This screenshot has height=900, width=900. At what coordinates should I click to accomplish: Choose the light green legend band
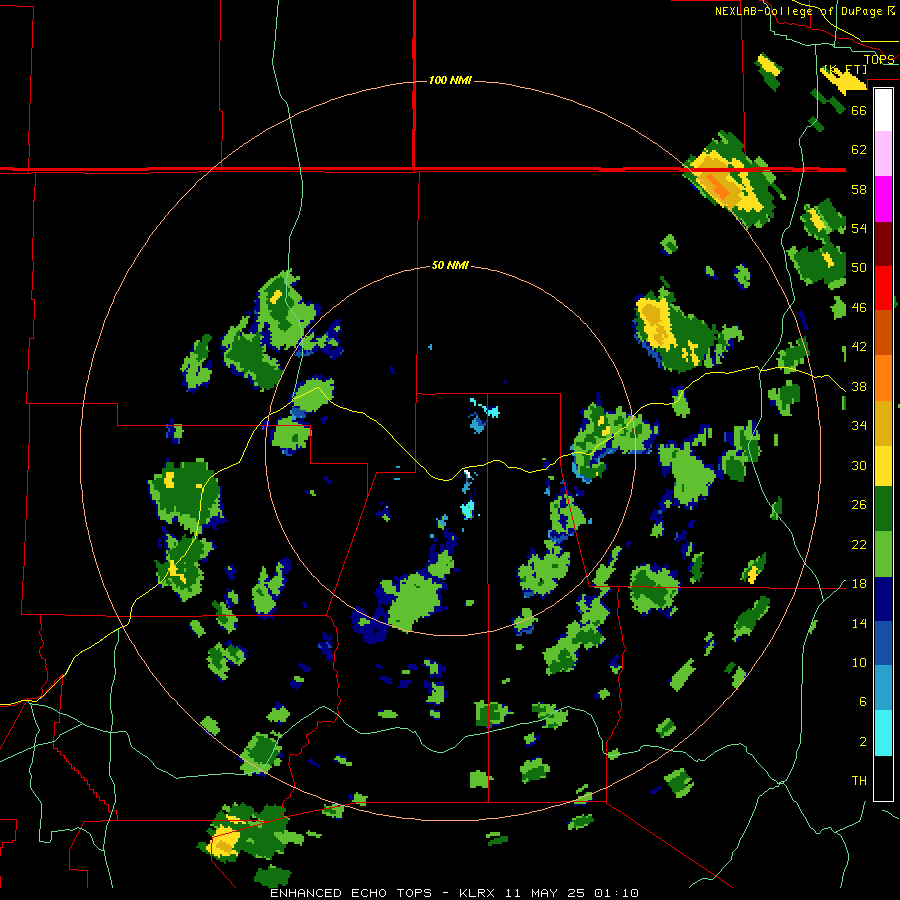(883, 554)
